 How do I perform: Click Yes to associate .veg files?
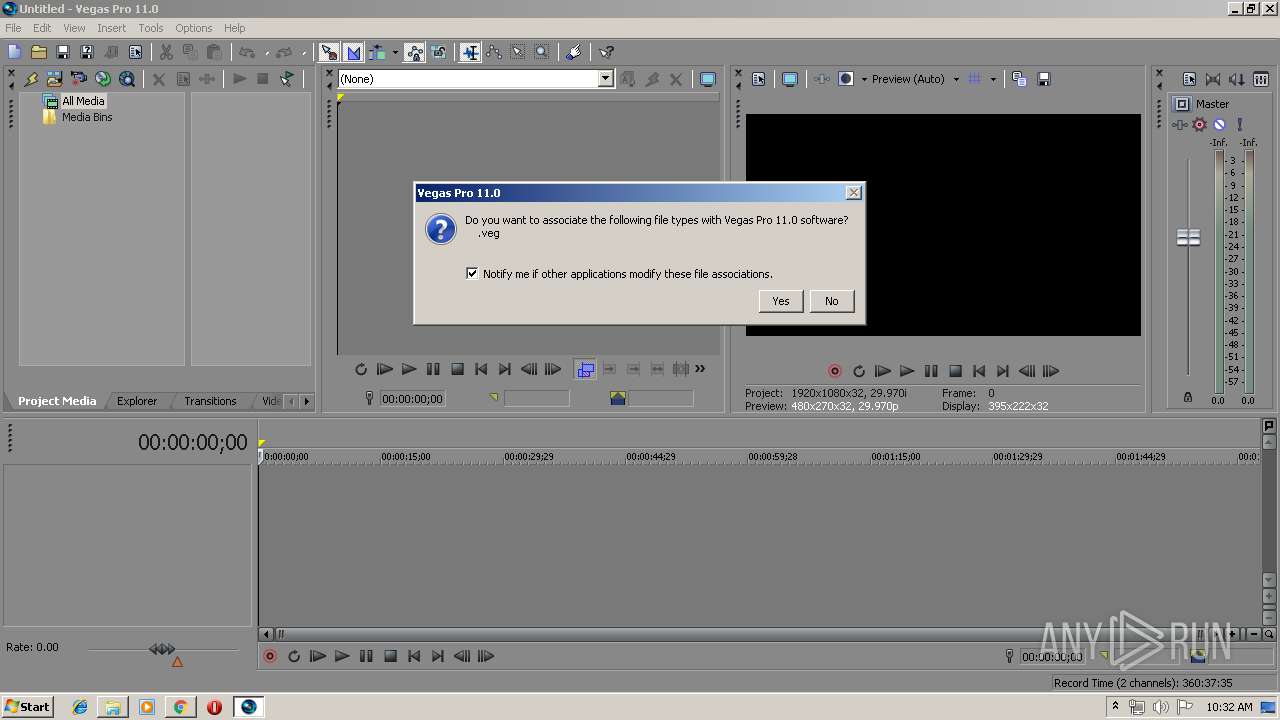[781, 301]
